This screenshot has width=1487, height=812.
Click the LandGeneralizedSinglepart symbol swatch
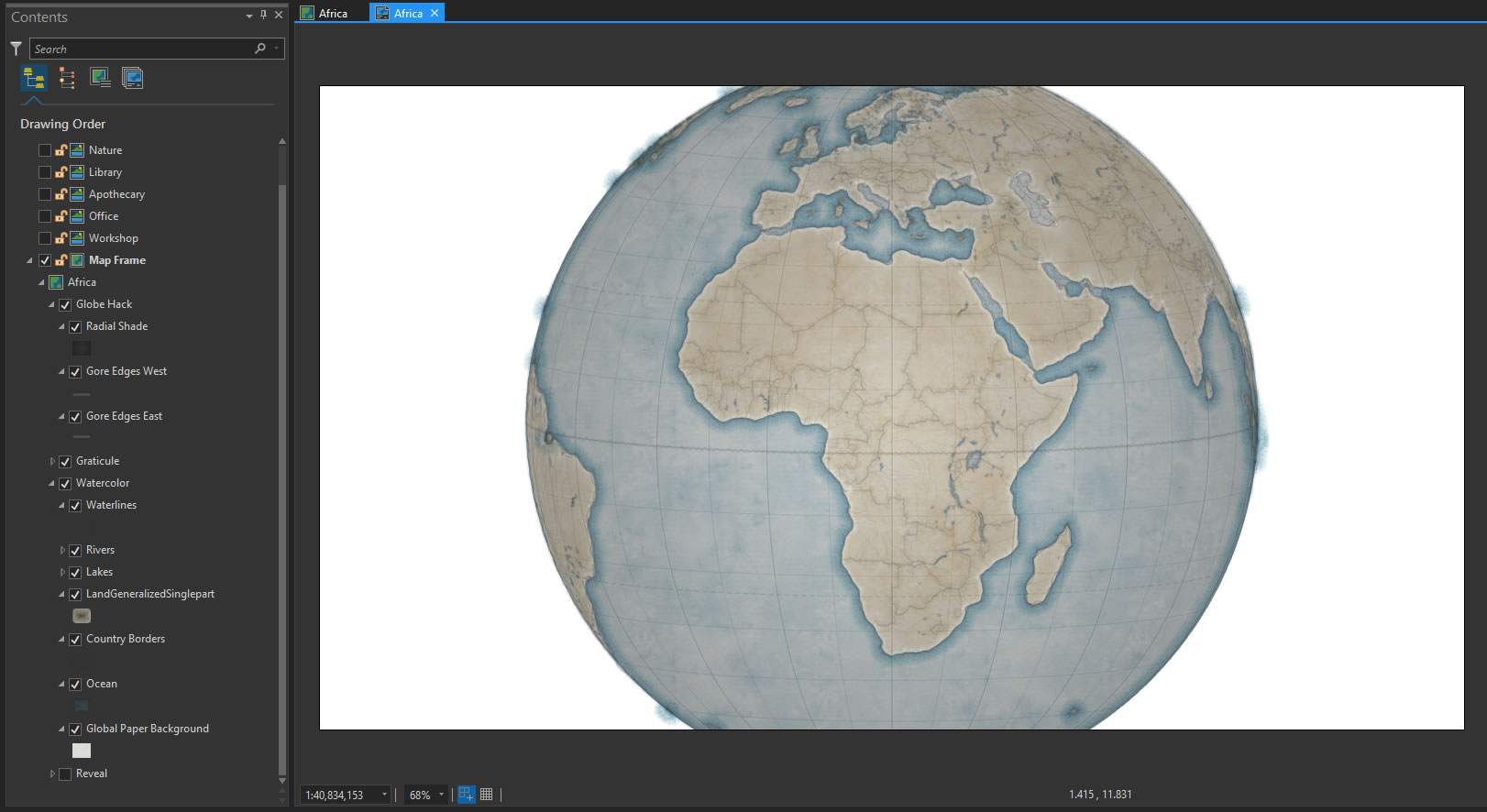point(82,616)
